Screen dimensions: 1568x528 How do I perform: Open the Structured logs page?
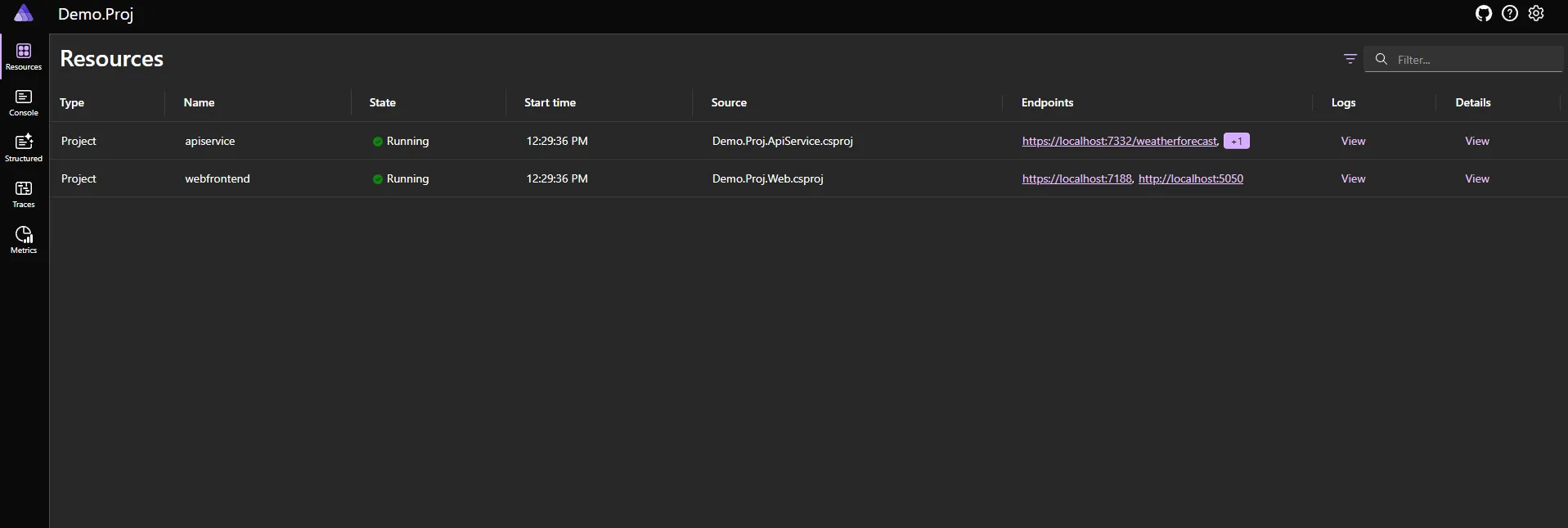(24, 148)
